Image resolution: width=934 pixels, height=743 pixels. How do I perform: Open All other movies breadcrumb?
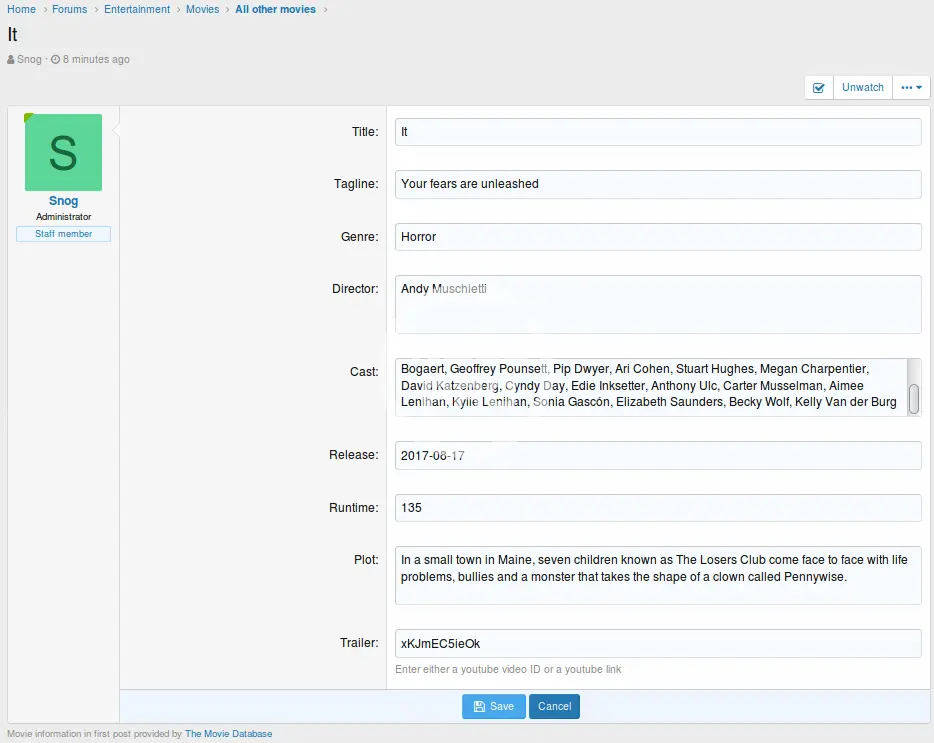coord(275,9)
